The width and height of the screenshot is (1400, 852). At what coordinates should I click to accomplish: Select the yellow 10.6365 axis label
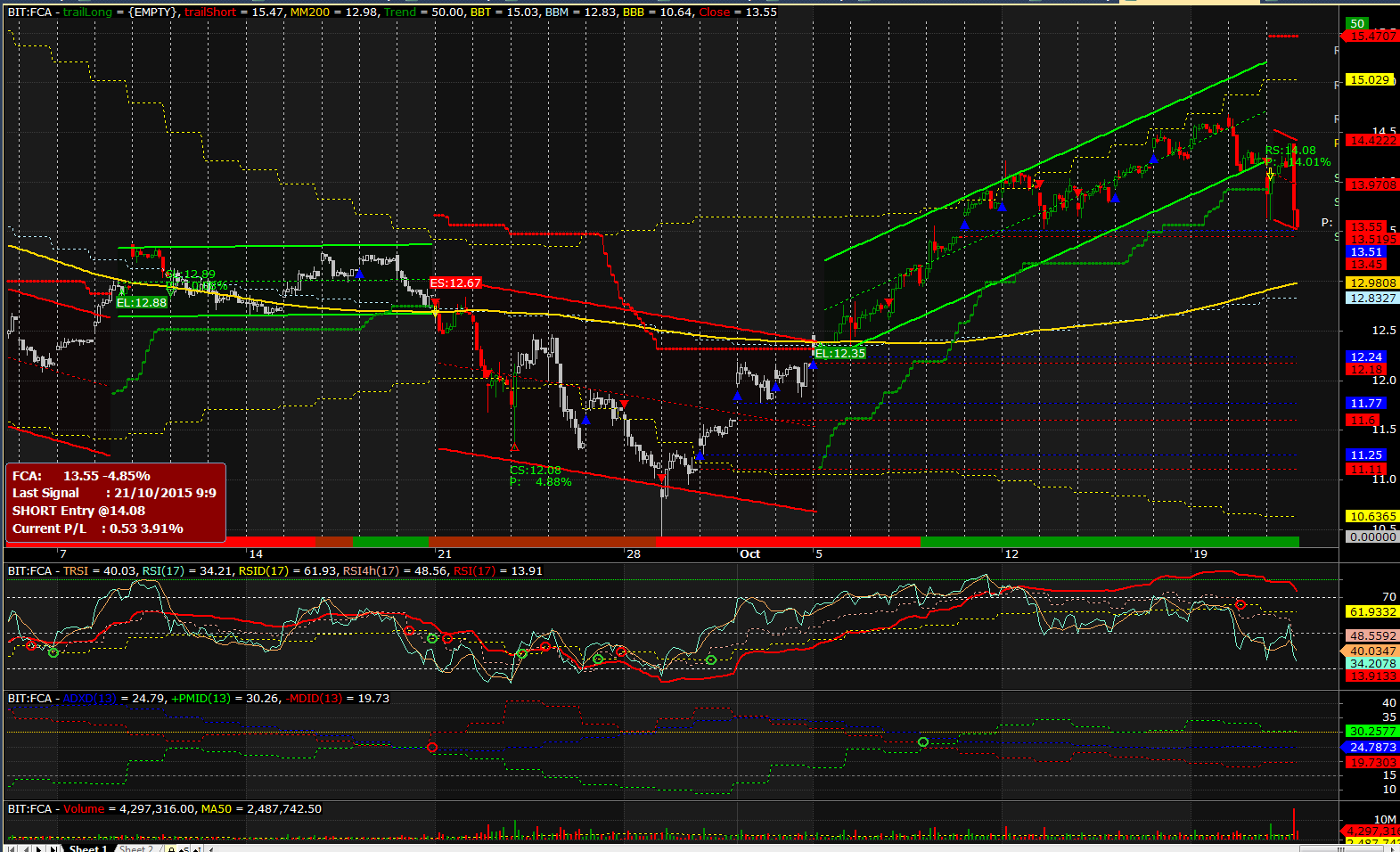pyautogui.click(x=1372, y=516)
